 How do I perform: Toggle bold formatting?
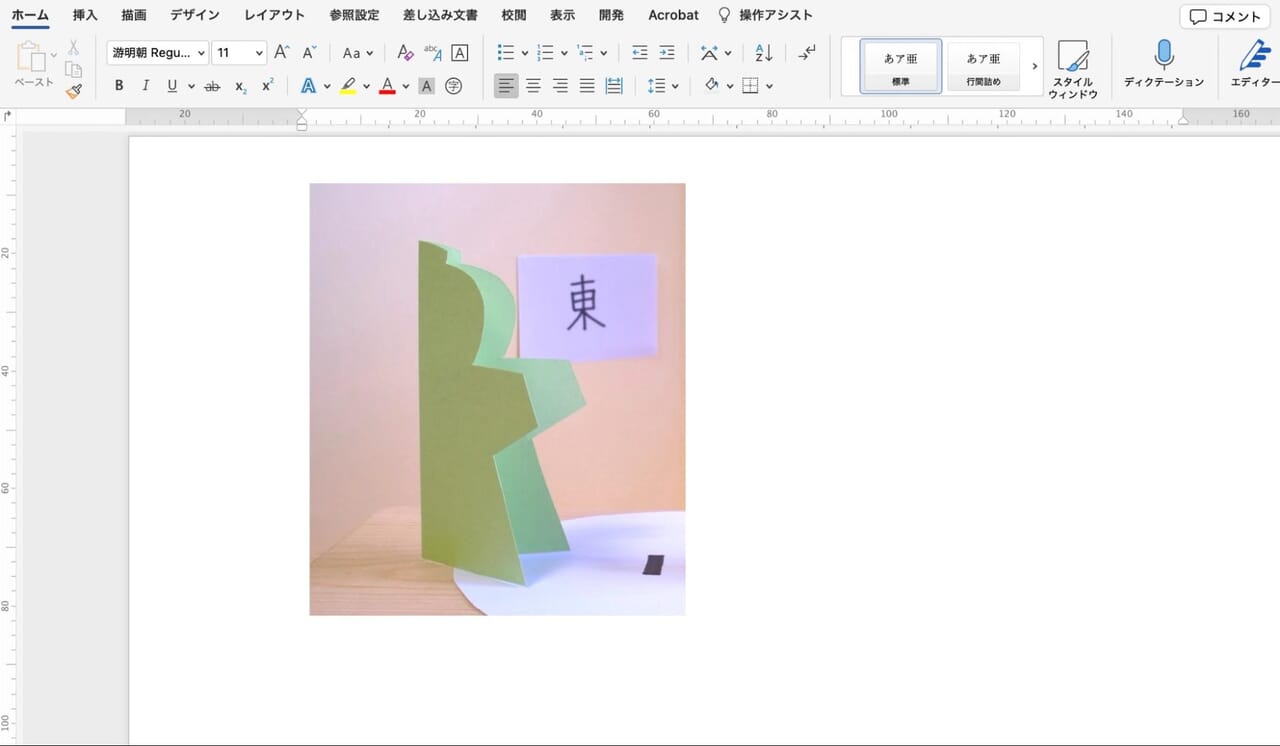(118, 85)
